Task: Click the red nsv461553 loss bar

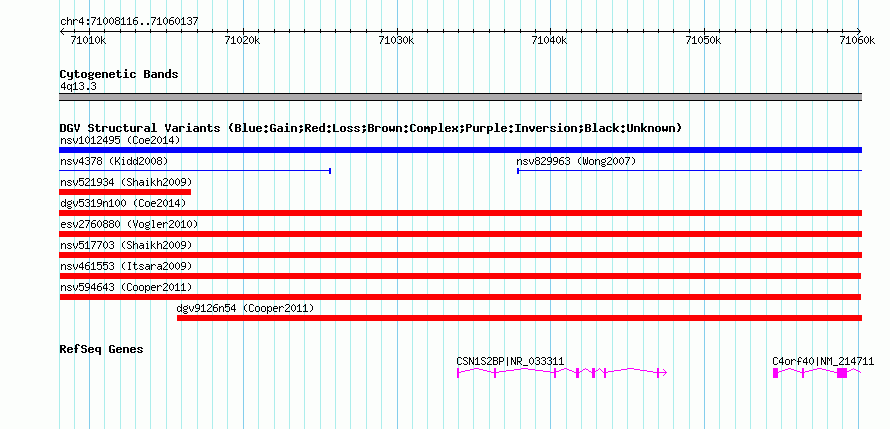Action: [x=460, y=276]
